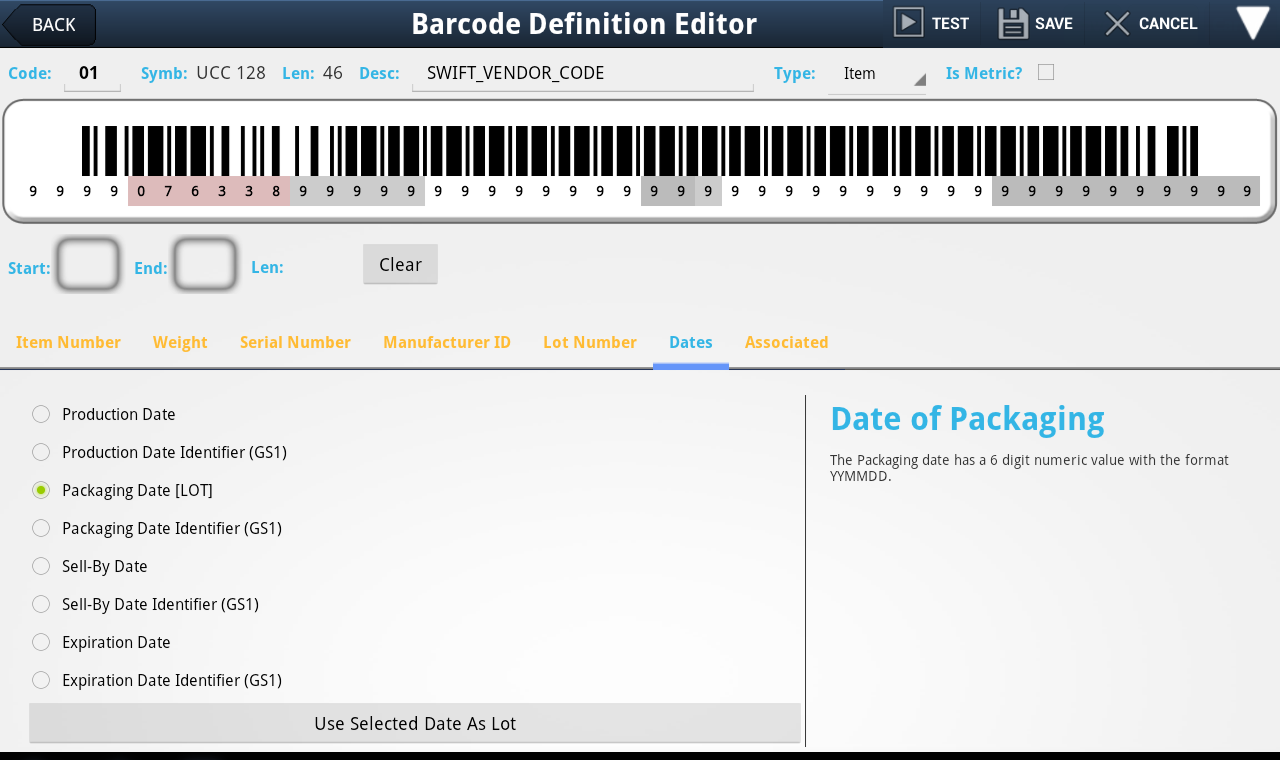The width and height of the screenshot is (1280, 760).
Task: Select the Production Date radio option
Action: click(41, 414)
